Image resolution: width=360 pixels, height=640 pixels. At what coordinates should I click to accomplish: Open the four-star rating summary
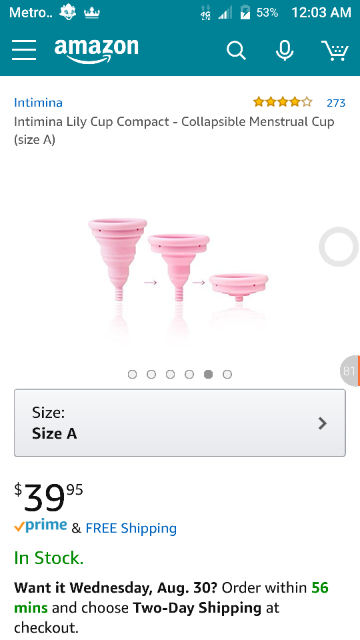[x=282, y=102]
